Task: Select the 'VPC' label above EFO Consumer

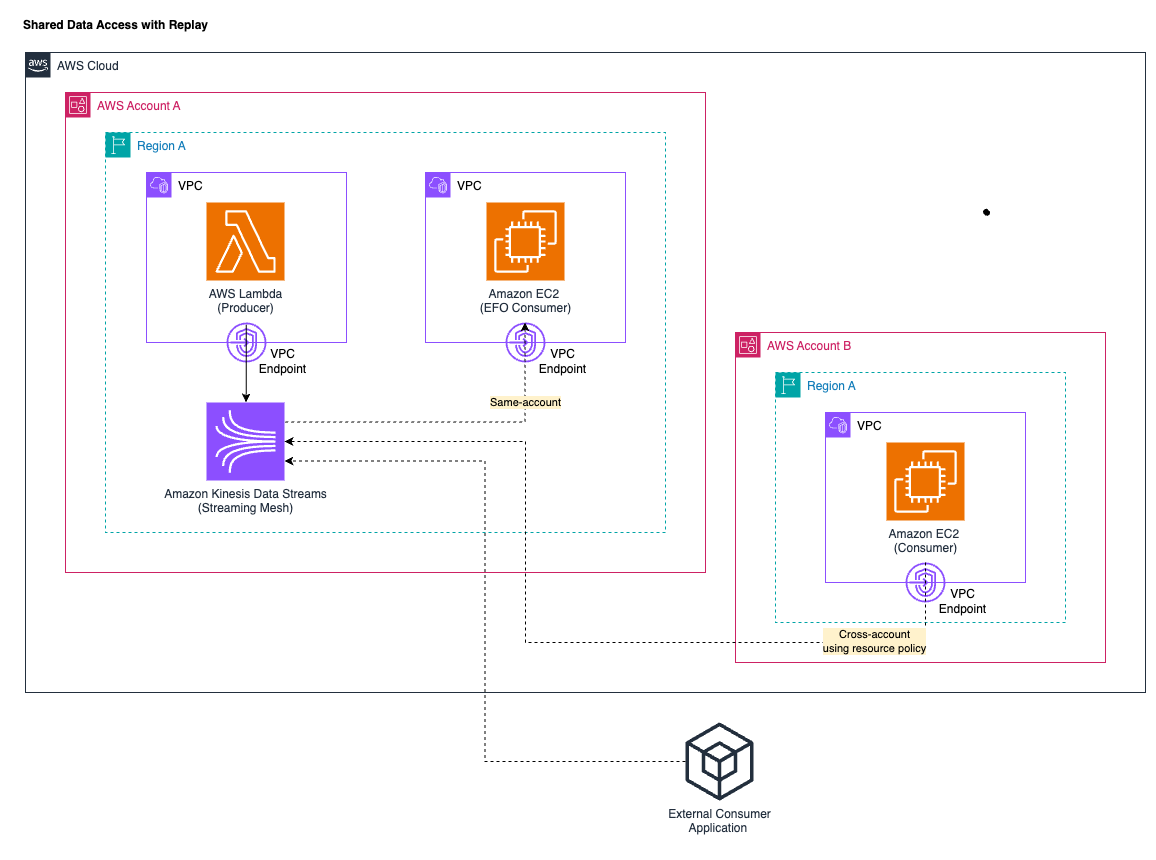Action: point(469,186)
